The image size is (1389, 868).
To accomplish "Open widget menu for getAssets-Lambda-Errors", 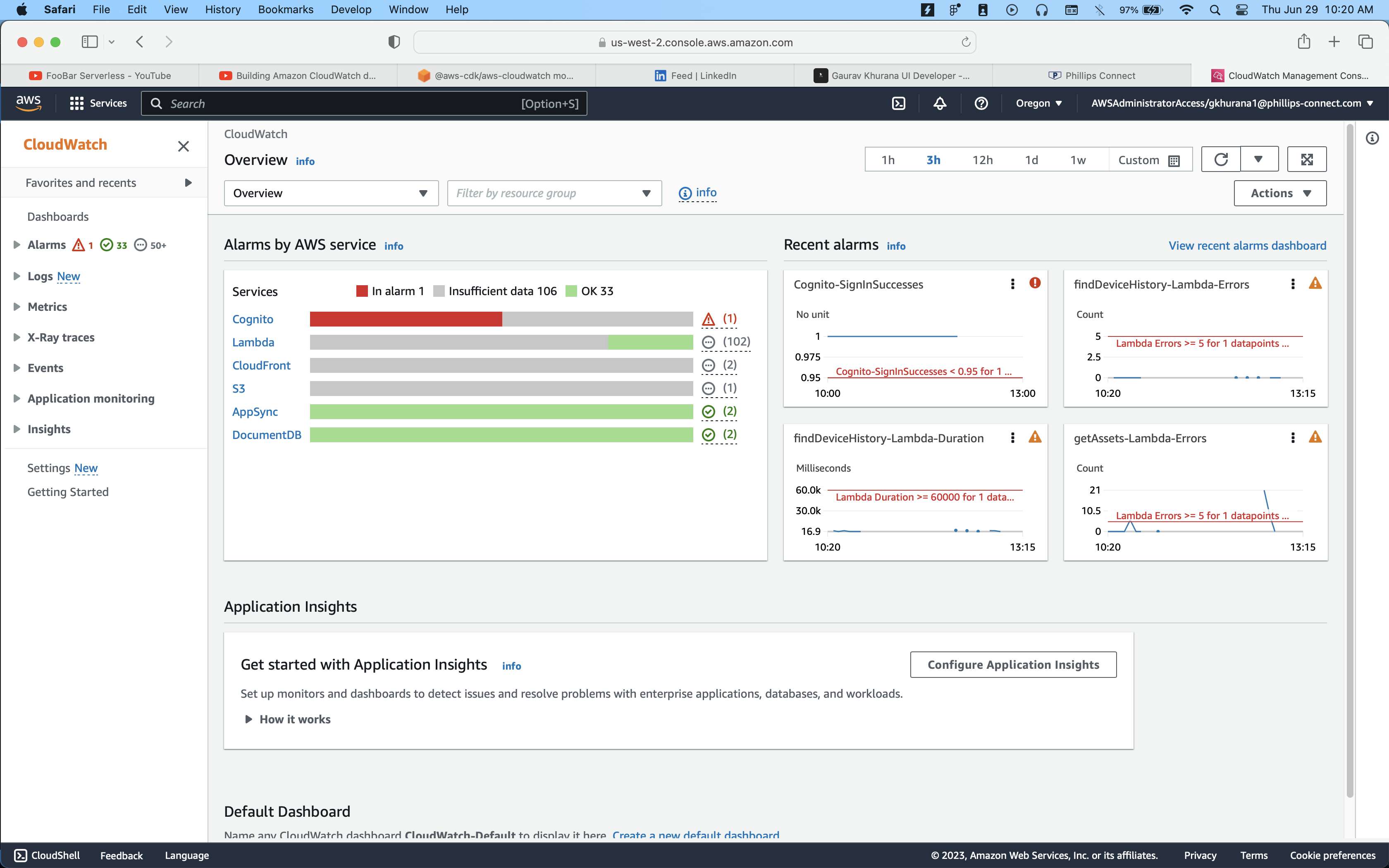I will pyautogui.click(x=1293, y=438).
